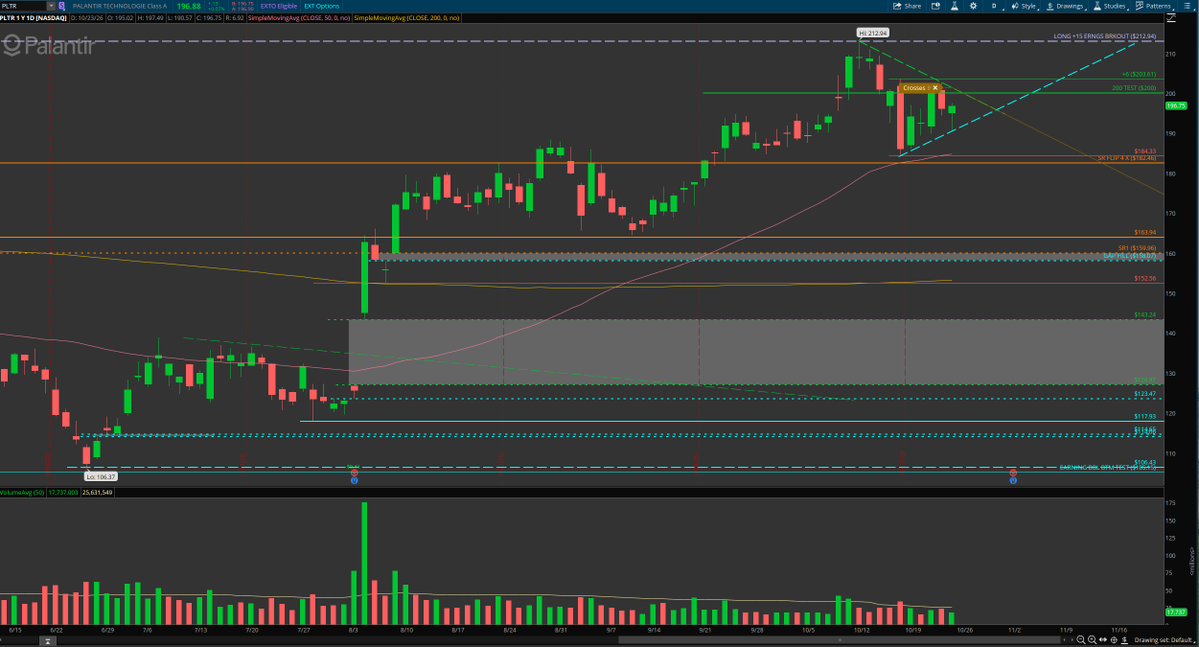Click the SimpleMovingAvg (CLOSE, 50) study label
The width and height of the screenshot is (1199, 647).
click(299, 18)
